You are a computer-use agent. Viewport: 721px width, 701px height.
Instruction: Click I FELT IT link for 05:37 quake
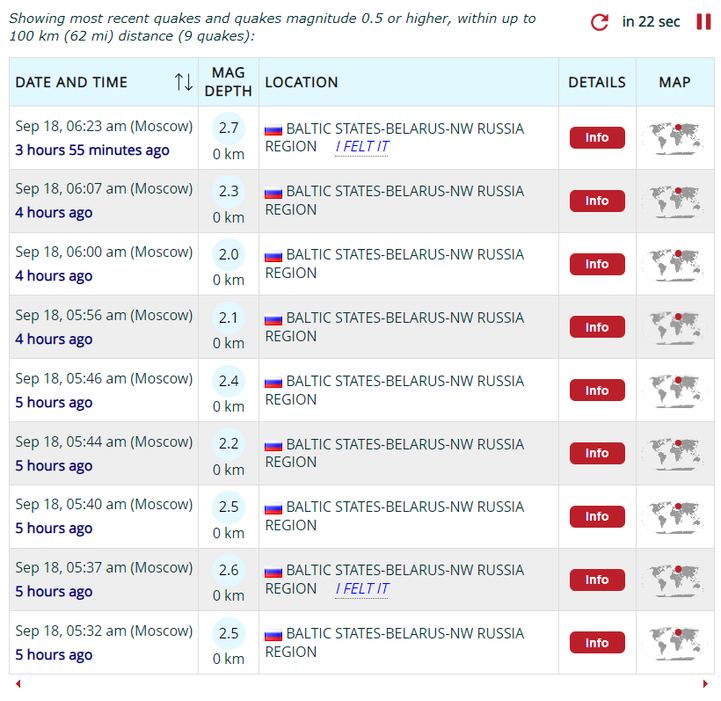[362, 589]
